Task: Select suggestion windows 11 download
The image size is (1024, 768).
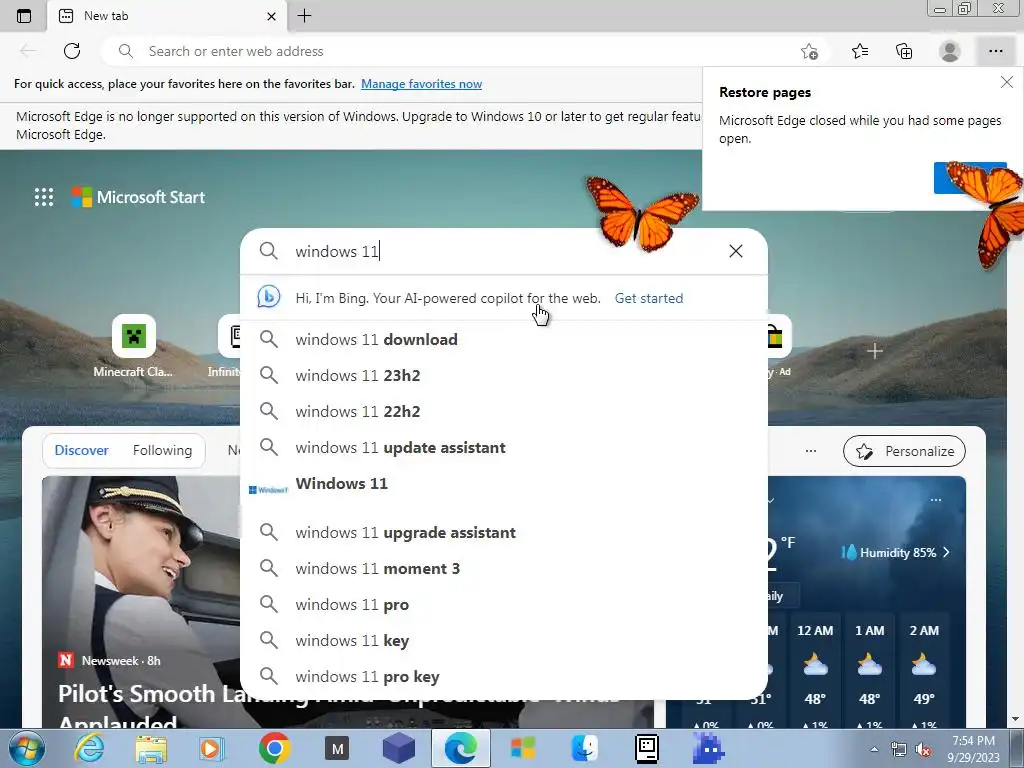Action: click(504, 340)
